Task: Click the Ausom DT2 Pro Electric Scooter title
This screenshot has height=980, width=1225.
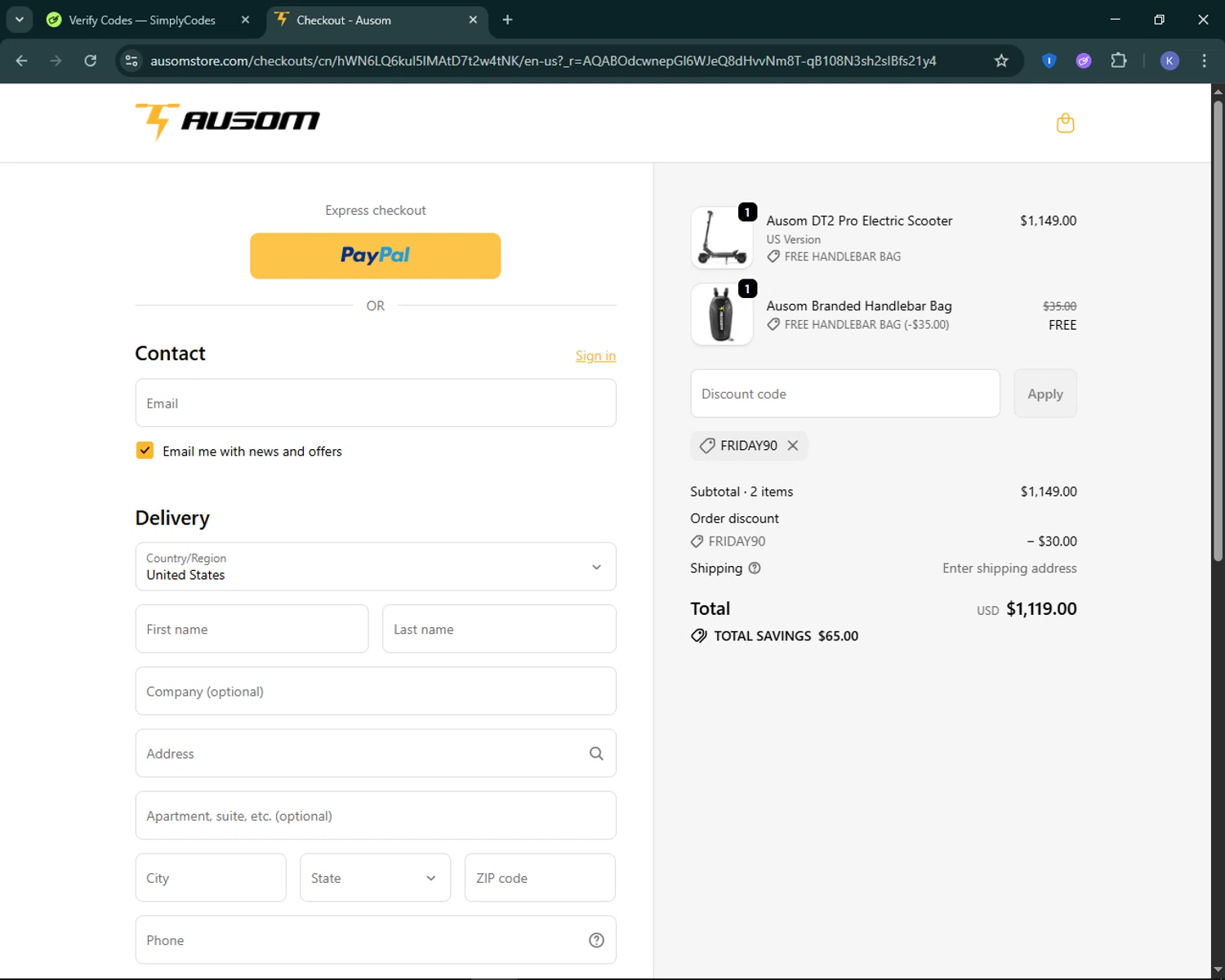Action: [859, 220]
